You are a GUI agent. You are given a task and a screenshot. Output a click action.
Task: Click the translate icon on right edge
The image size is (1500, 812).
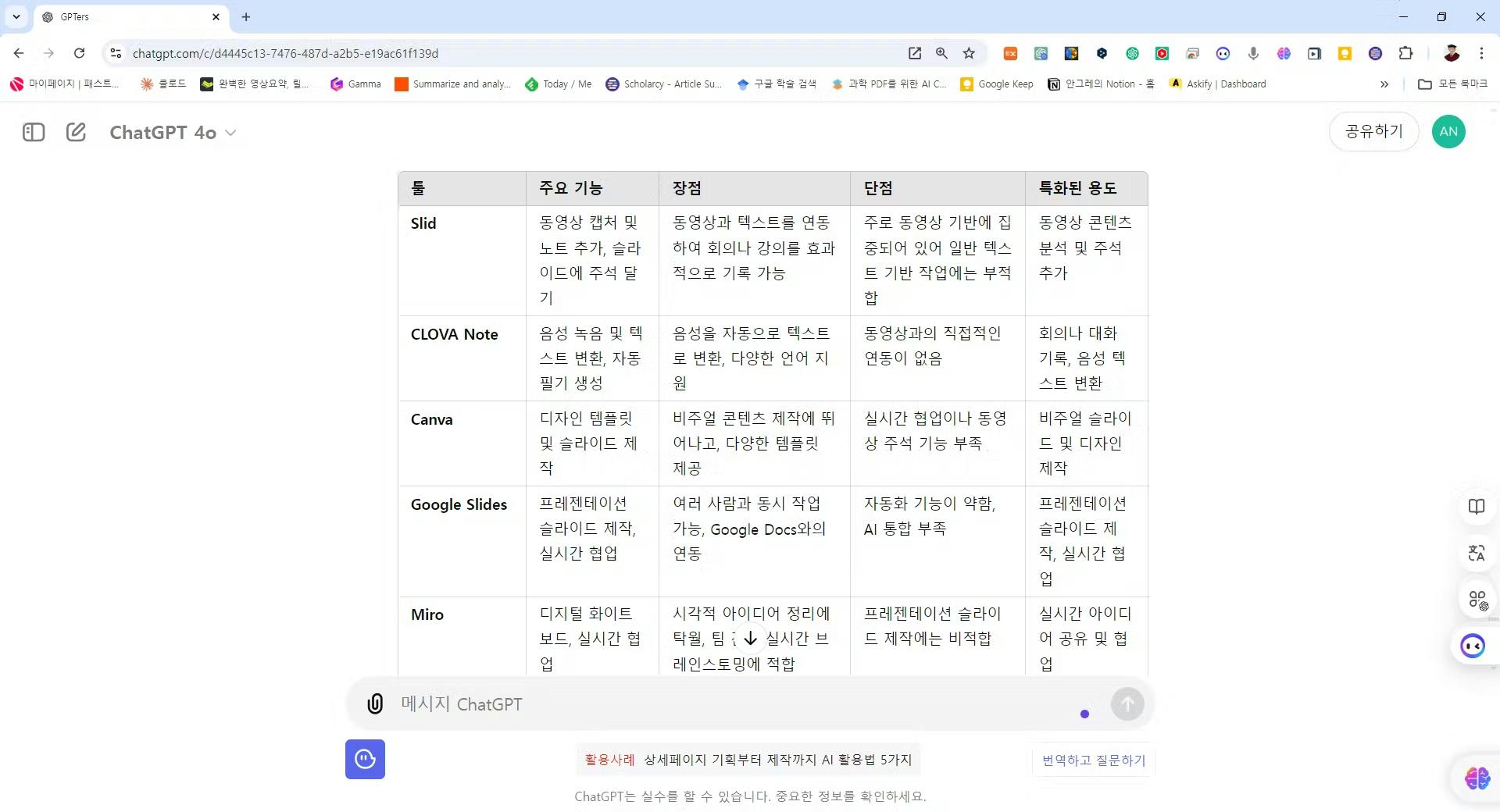(1476, 554)
